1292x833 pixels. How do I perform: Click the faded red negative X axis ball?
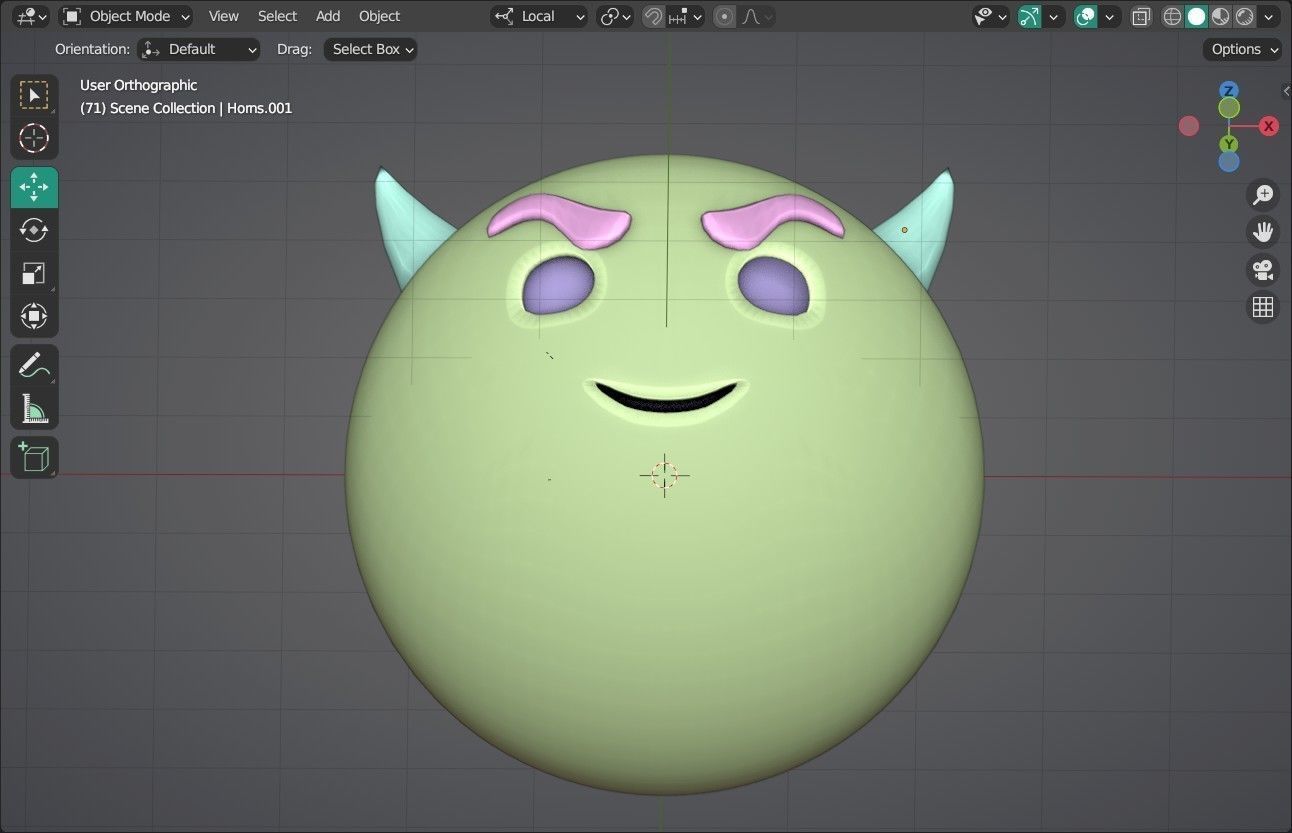click(x=1189, y=126)
